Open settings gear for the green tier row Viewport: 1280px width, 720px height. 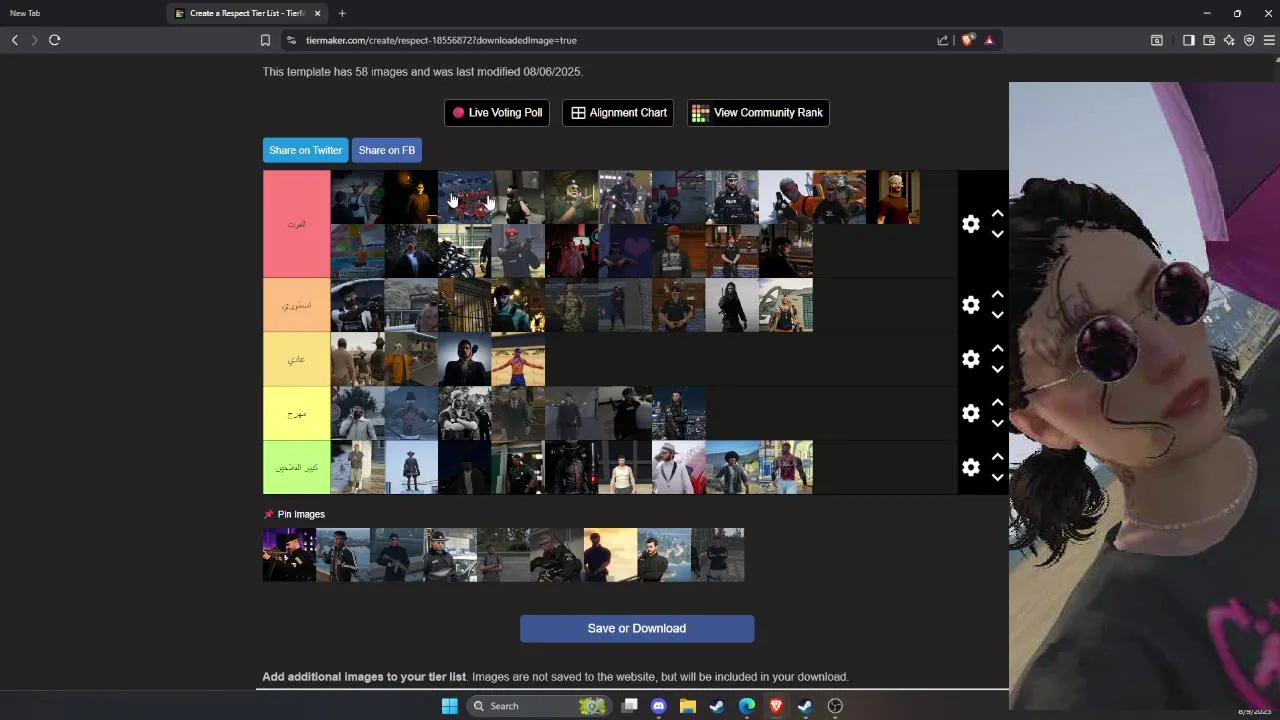(x=971, y=467)
